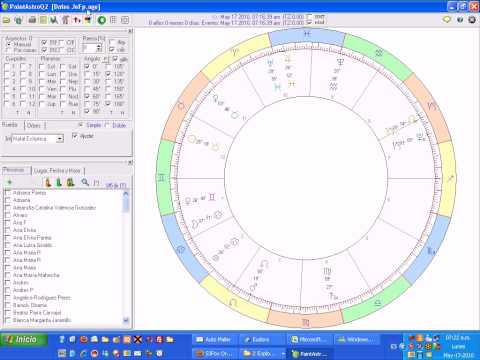Click the Neptune symbol in the chart

[340, 62]
